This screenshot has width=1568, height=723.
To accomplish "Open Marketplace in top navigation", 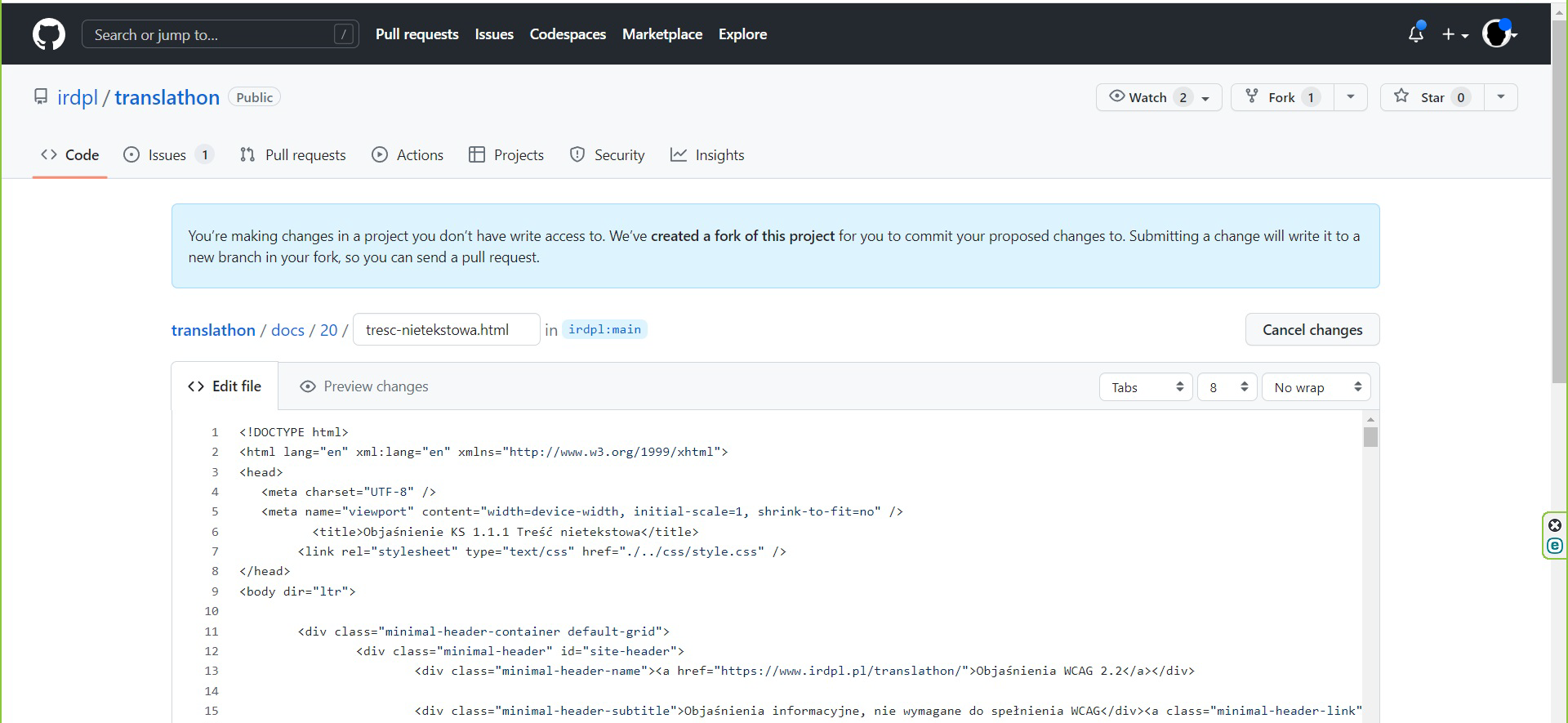I will click(x=662, y=34).
